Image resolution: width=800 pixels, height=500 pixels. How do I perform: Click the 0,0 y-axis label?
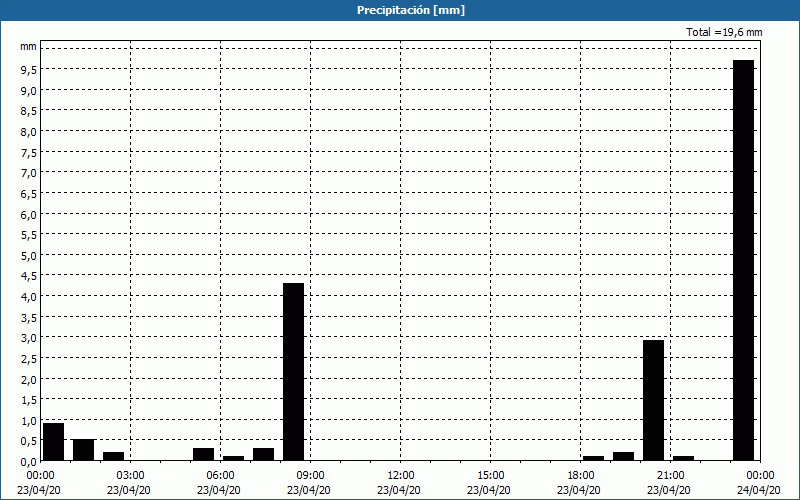point(29,462)
